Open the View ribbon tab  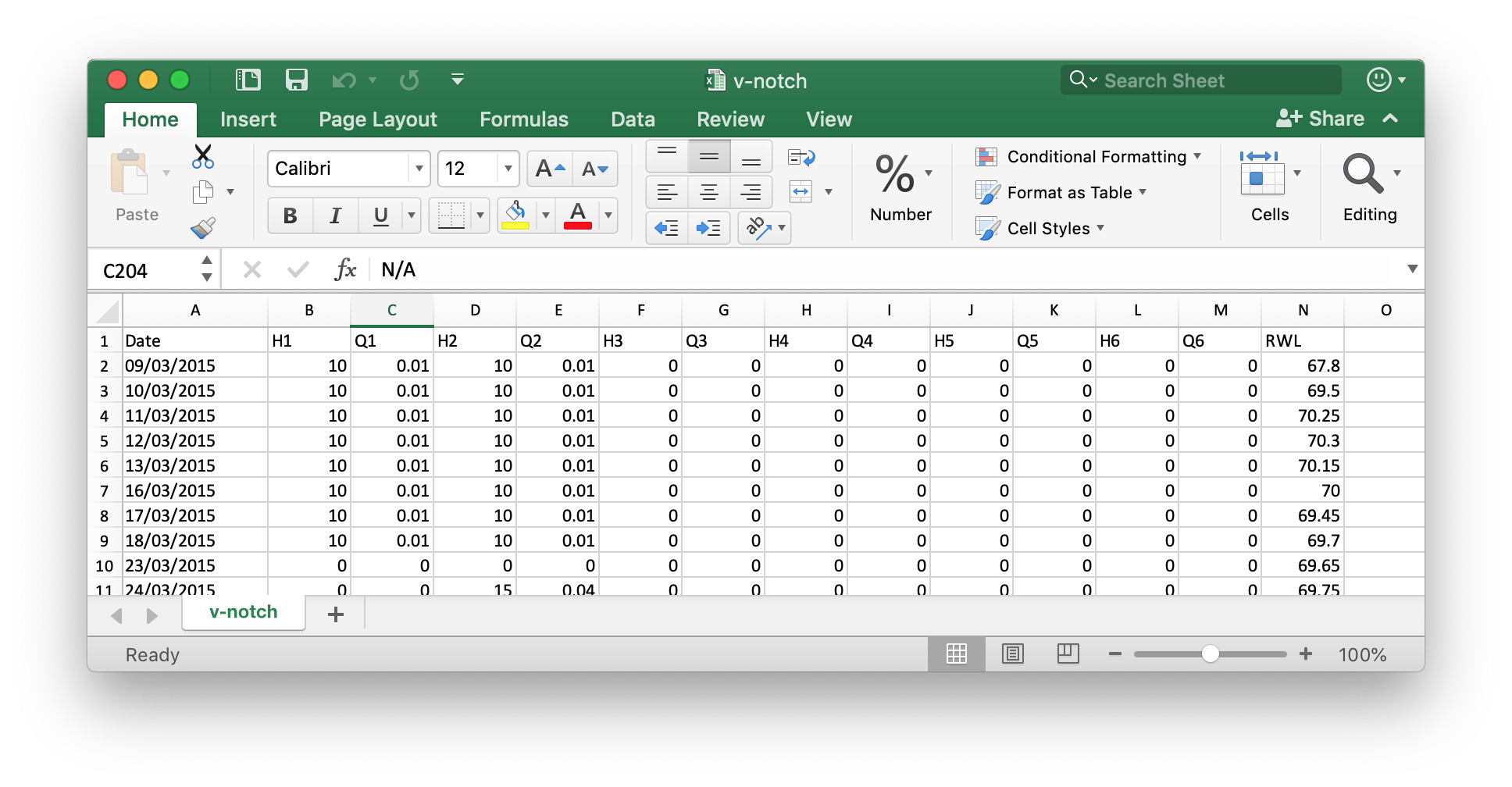[829, 119]
